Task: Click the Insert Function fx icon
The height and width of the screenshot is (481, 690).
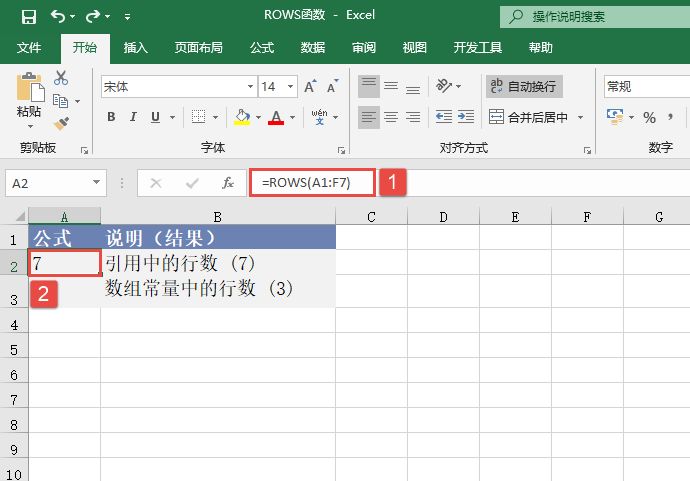Action: pyautogui.click(x=228, y=183)
